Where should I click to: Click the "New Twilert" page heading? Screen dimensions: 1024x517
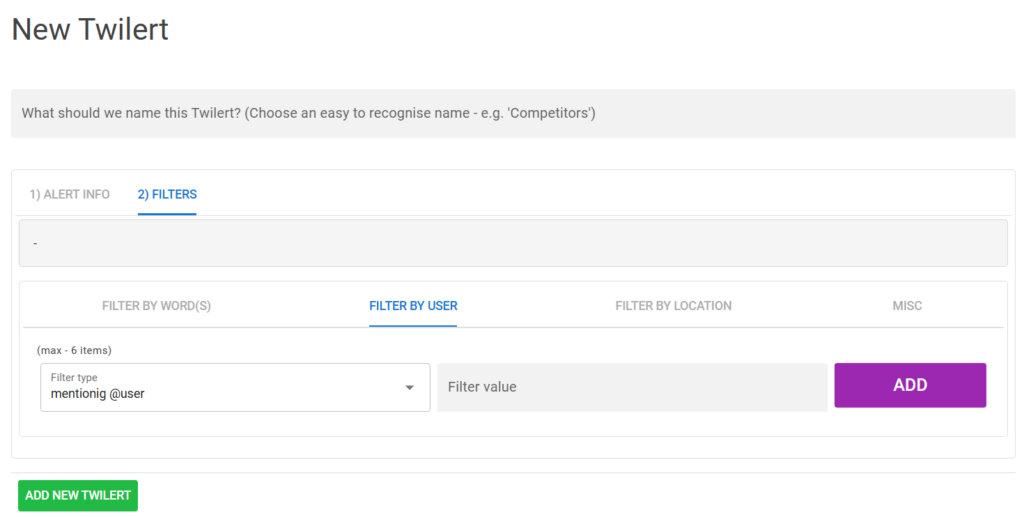coord(90,30)
